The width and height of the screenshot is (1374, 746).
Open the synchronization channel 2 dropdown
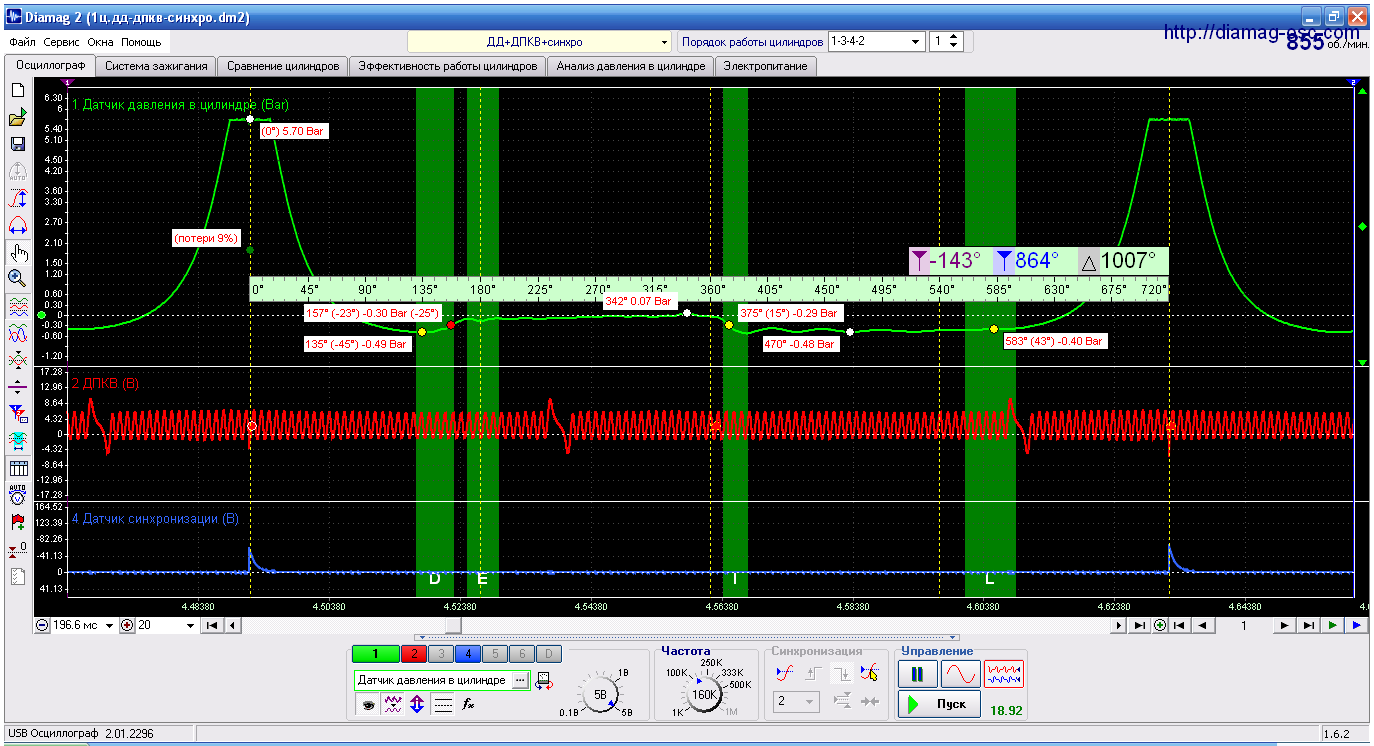coord(797,702)
